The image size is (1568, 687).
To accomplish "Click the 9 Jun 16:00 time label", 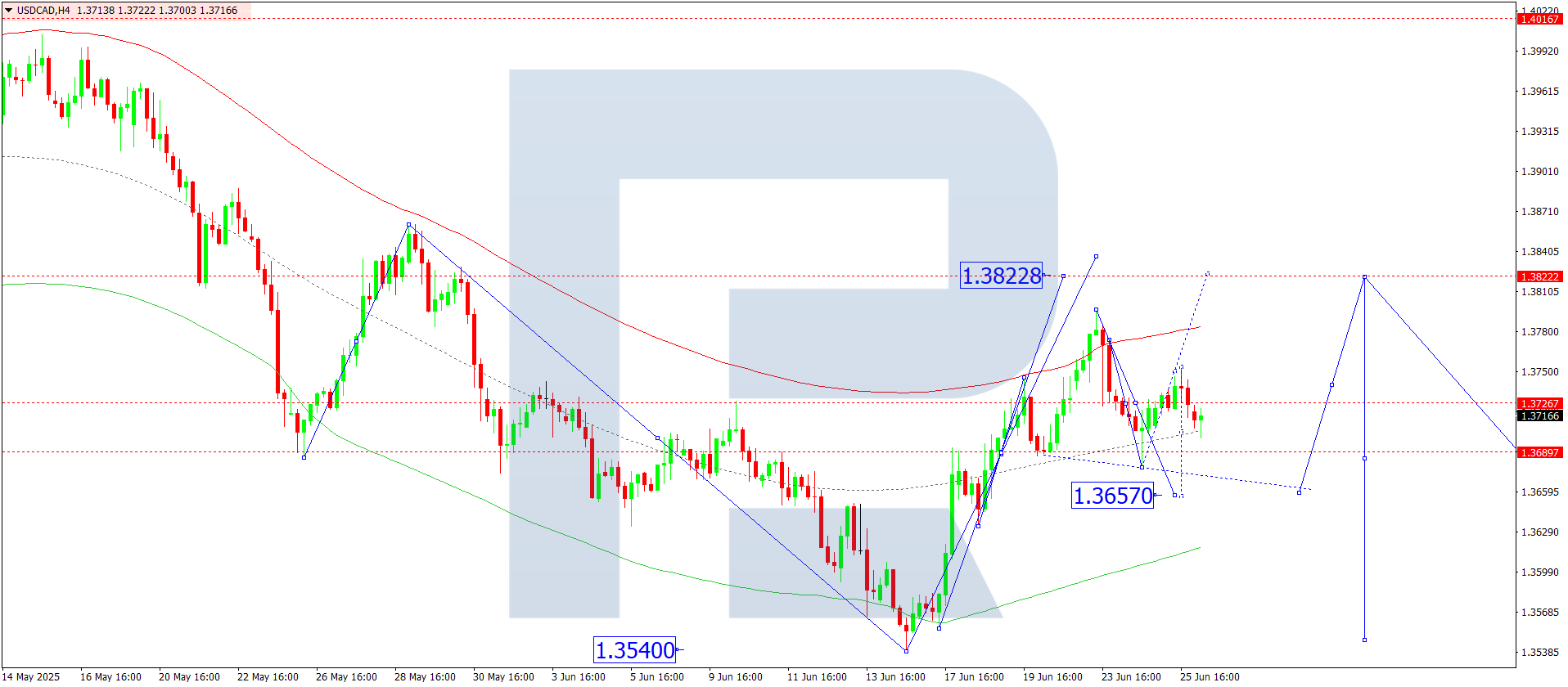I will tap(736, 676).
